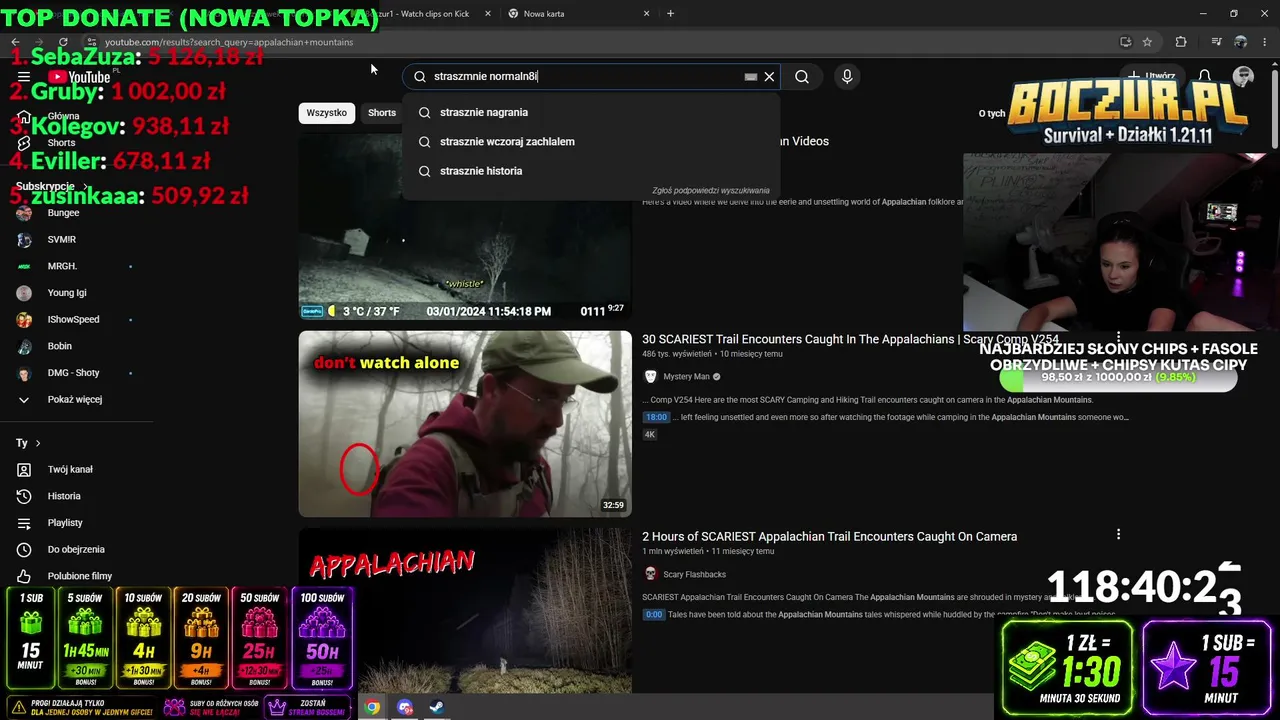Open IShowSpeed subscription channel

(73, 320)
